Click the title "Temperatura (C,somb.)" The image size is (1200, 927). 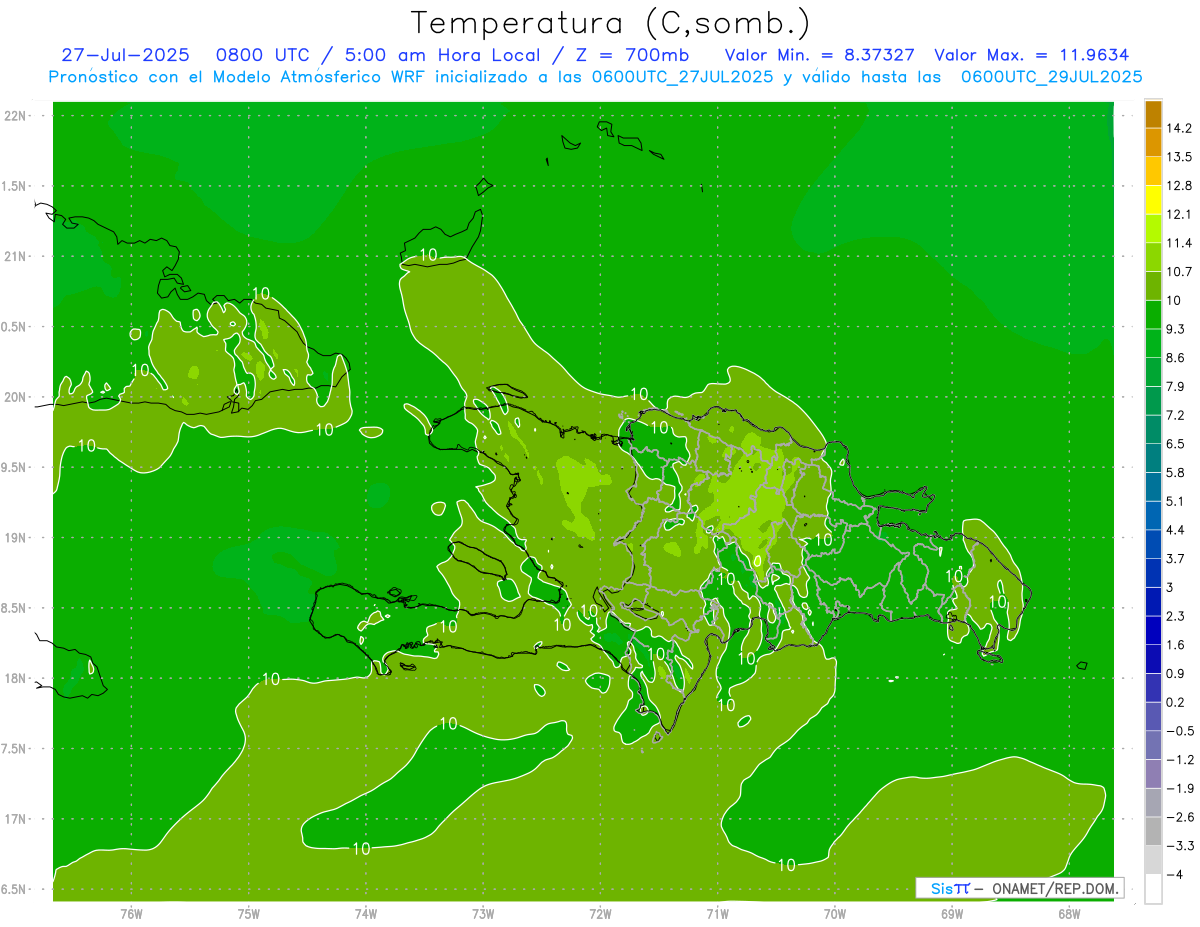pyautogui.click(x=611, y=24)
